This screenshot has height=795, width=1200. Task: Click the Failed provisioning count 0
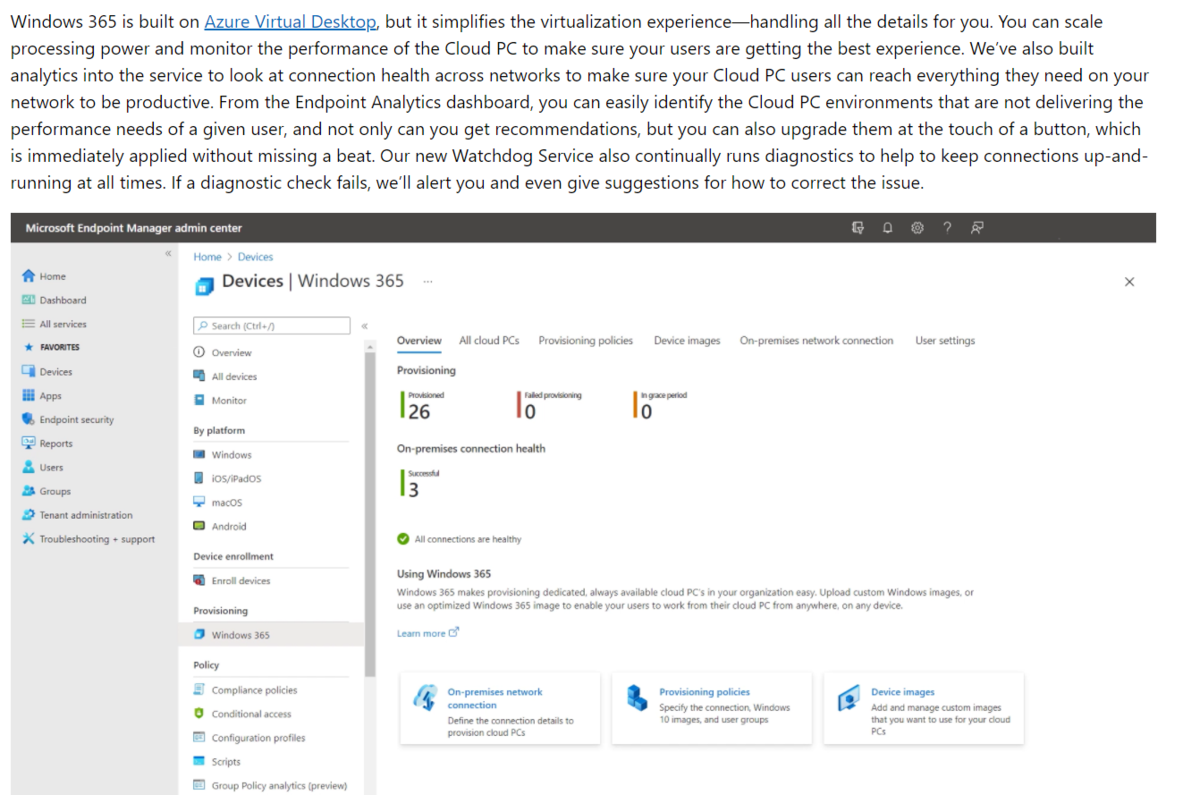tap(530, 411)
